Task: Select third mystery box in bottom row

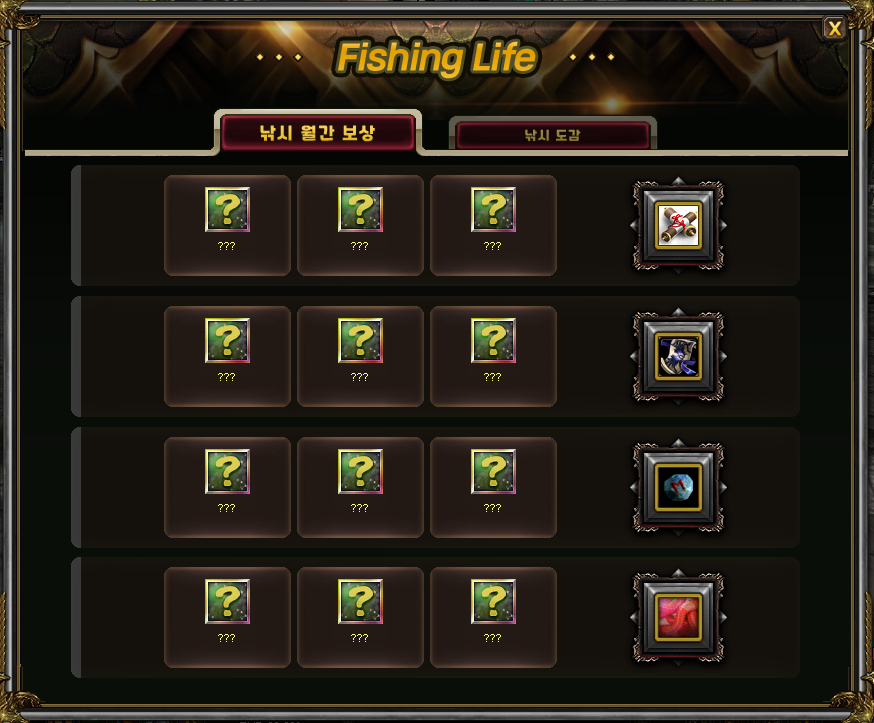Action: [x=493, y=601]
